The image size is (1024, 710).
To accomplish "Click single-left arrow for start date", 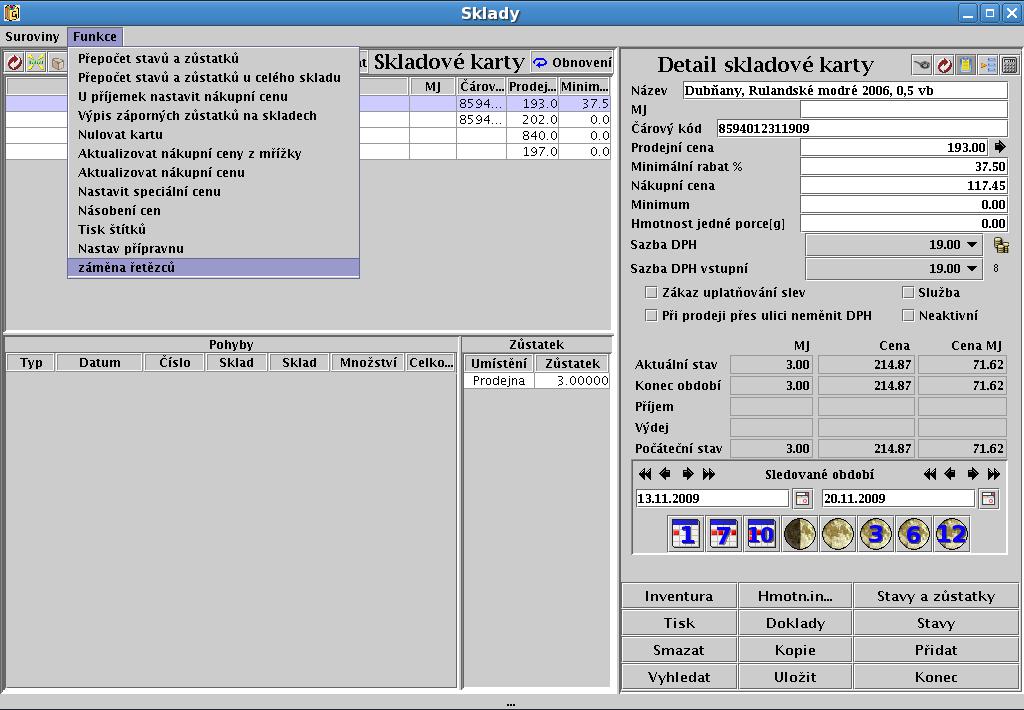I will pos(665,474).
